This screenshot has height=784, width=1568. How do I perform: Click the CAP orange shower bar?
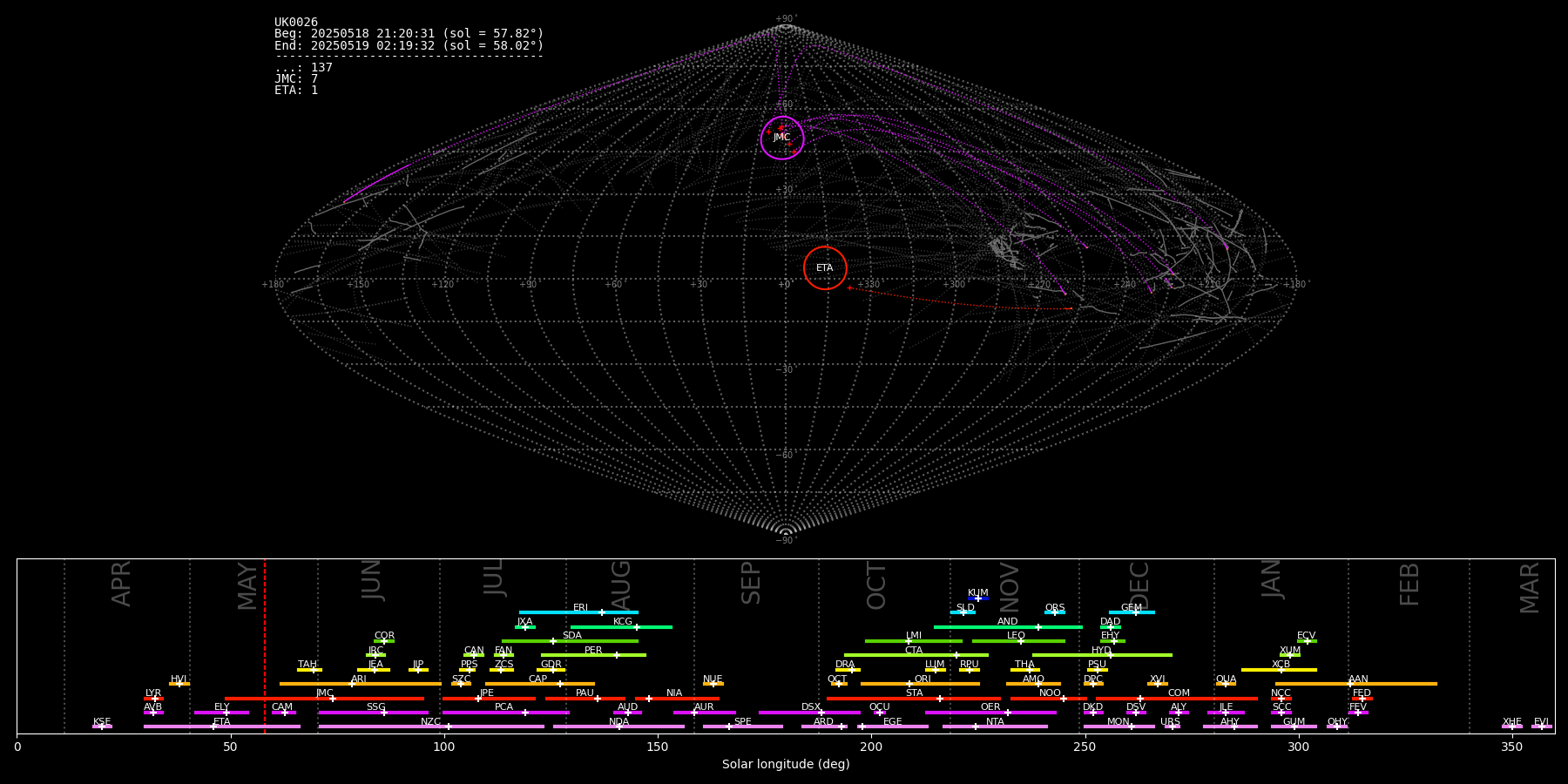[x=540, y=684]
